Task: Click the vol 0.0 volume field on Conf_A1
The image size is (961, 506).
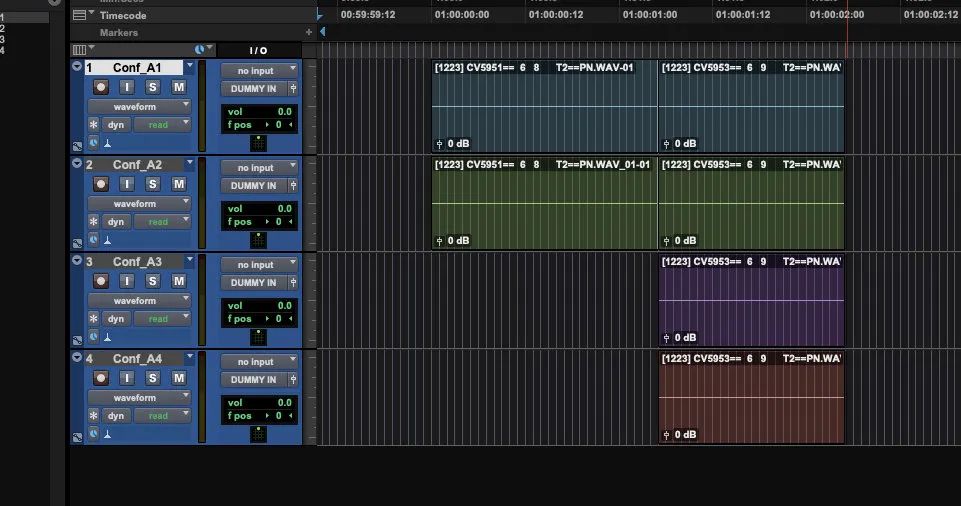Action: tap(259, 112)
